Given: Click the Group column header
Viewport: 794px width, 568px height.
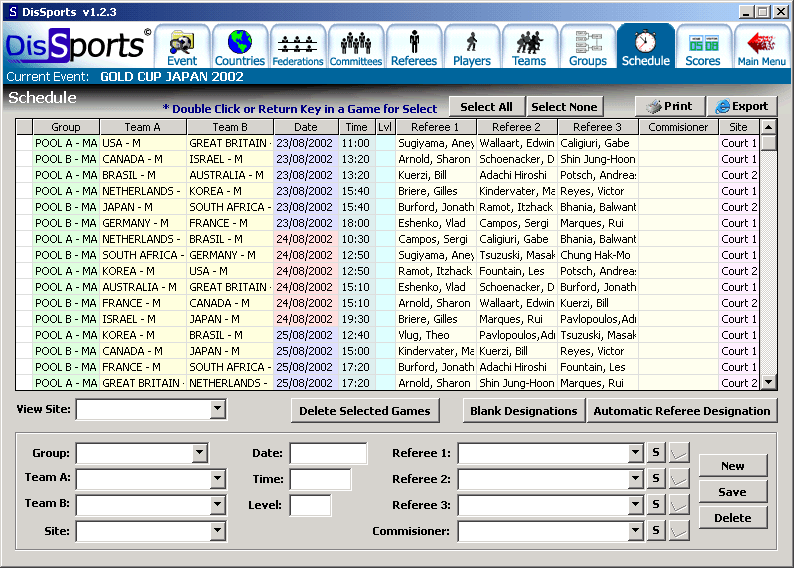Looking at the screenshot, I should [x=66, y=127].
